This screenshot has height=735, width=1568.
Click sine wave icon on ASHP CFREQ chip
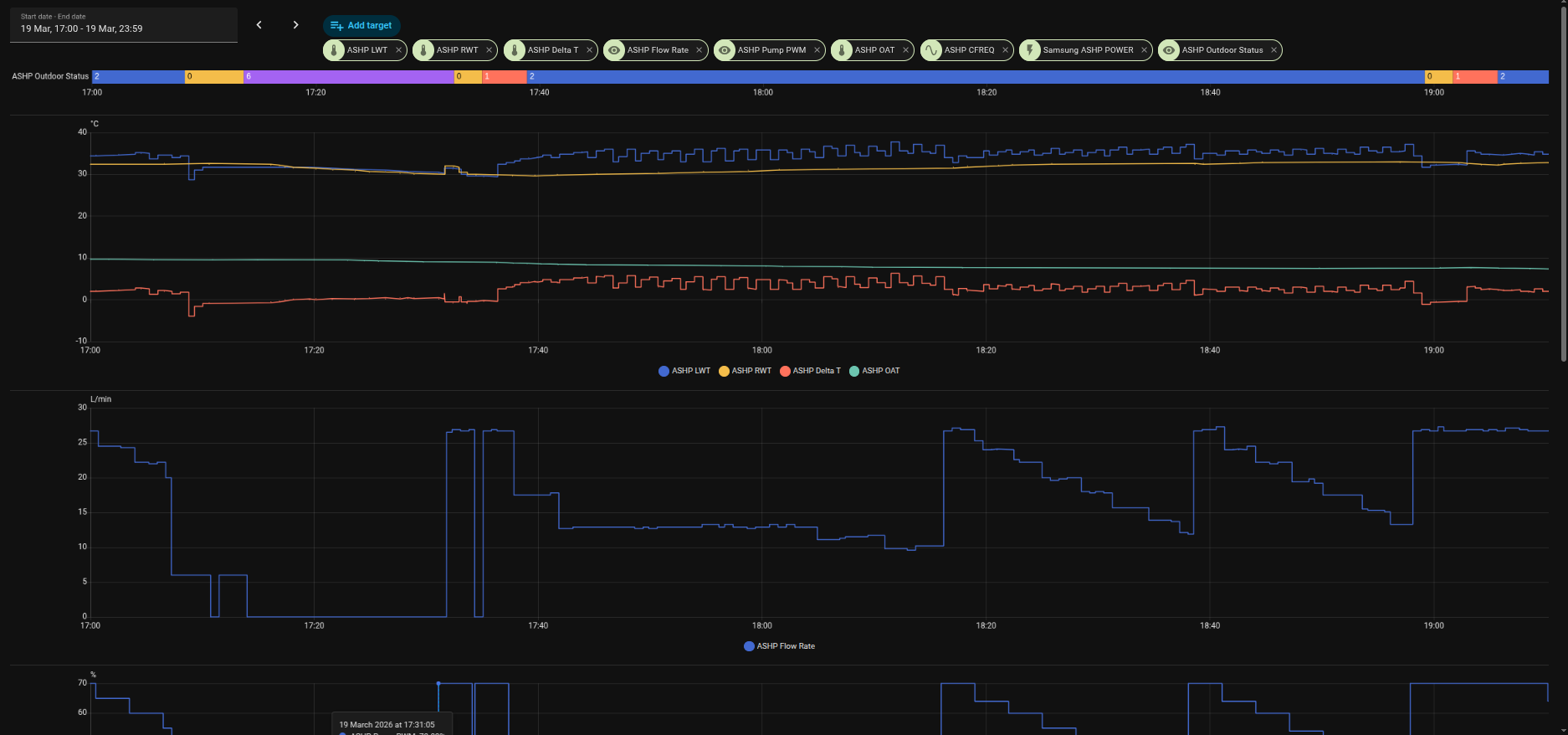pyautogui.click(x=931, y=50)
